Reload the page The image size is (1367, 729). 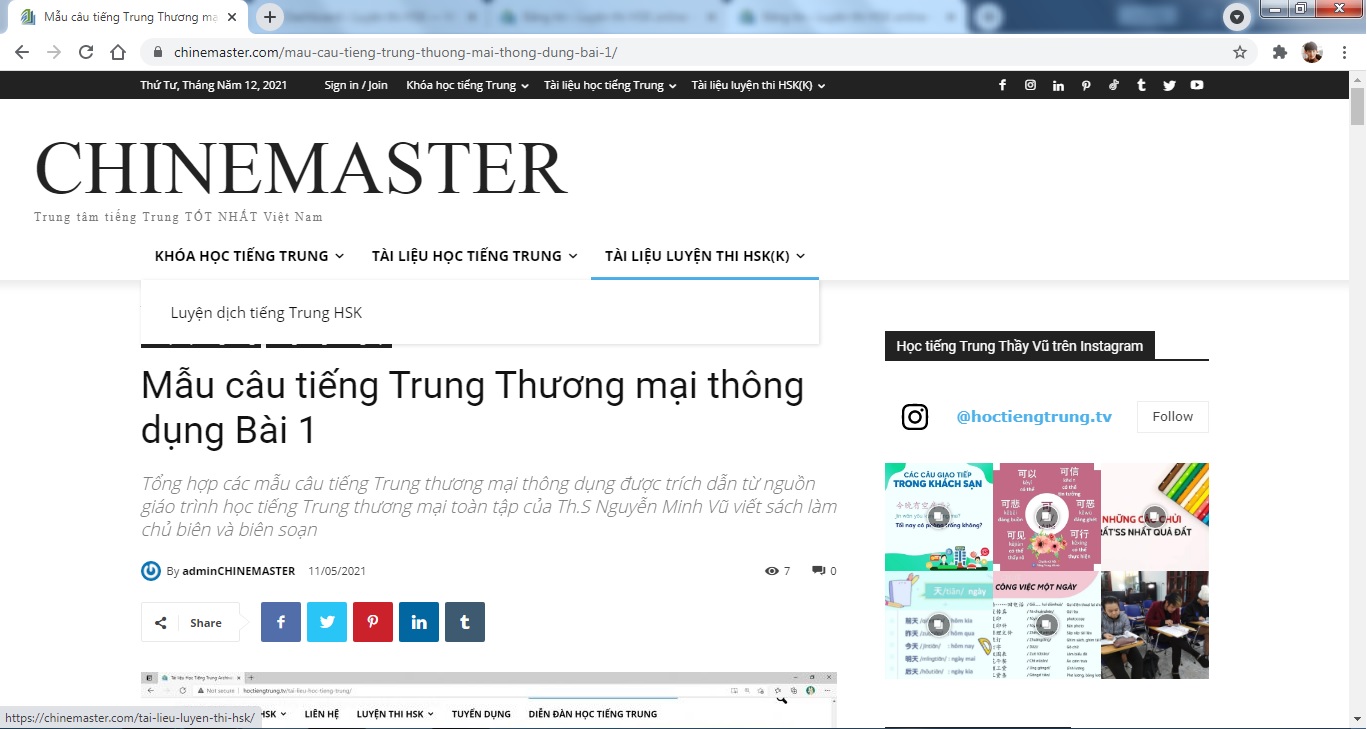(x=86, y=52)
